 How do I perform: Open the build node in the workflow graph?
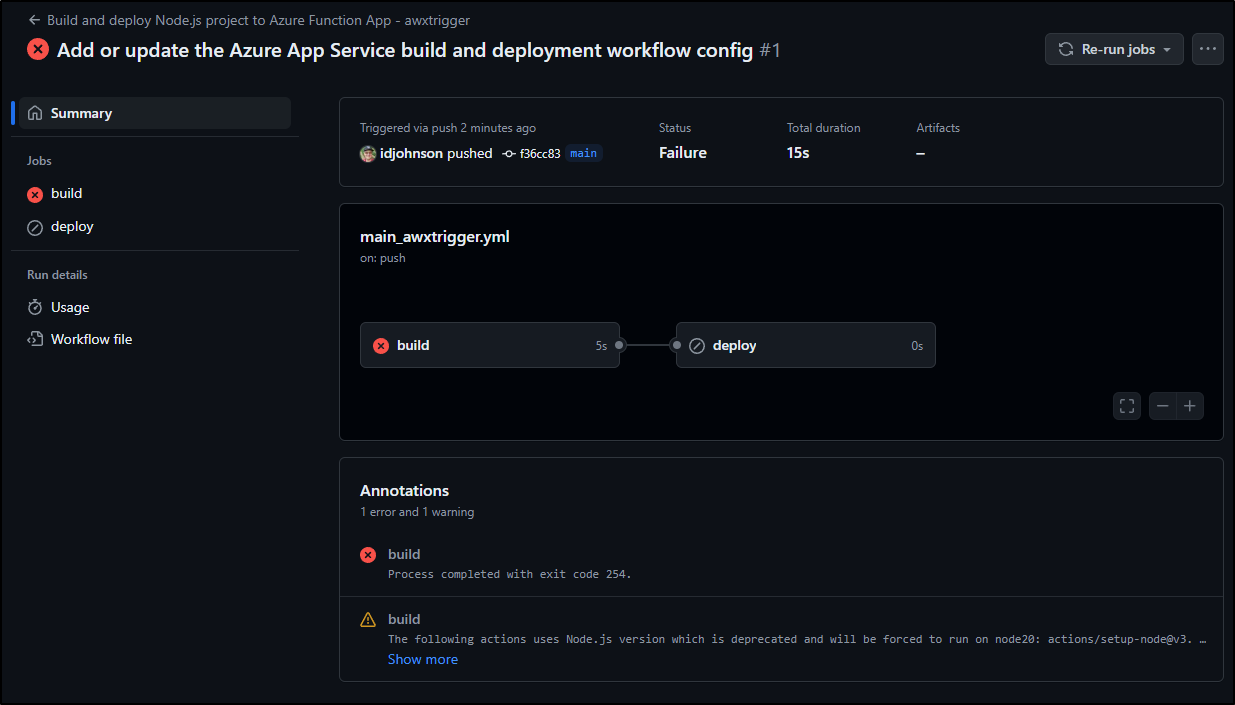coord(490,345)
